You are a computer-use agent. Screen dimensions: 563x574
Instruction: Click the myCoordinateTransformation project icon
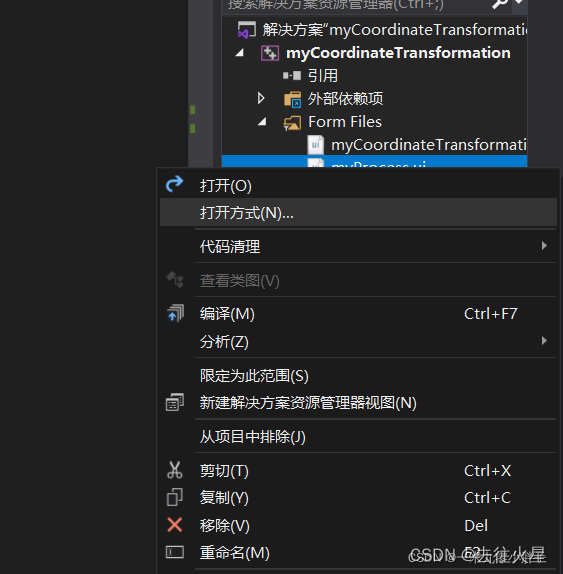(x=270, y=53)
